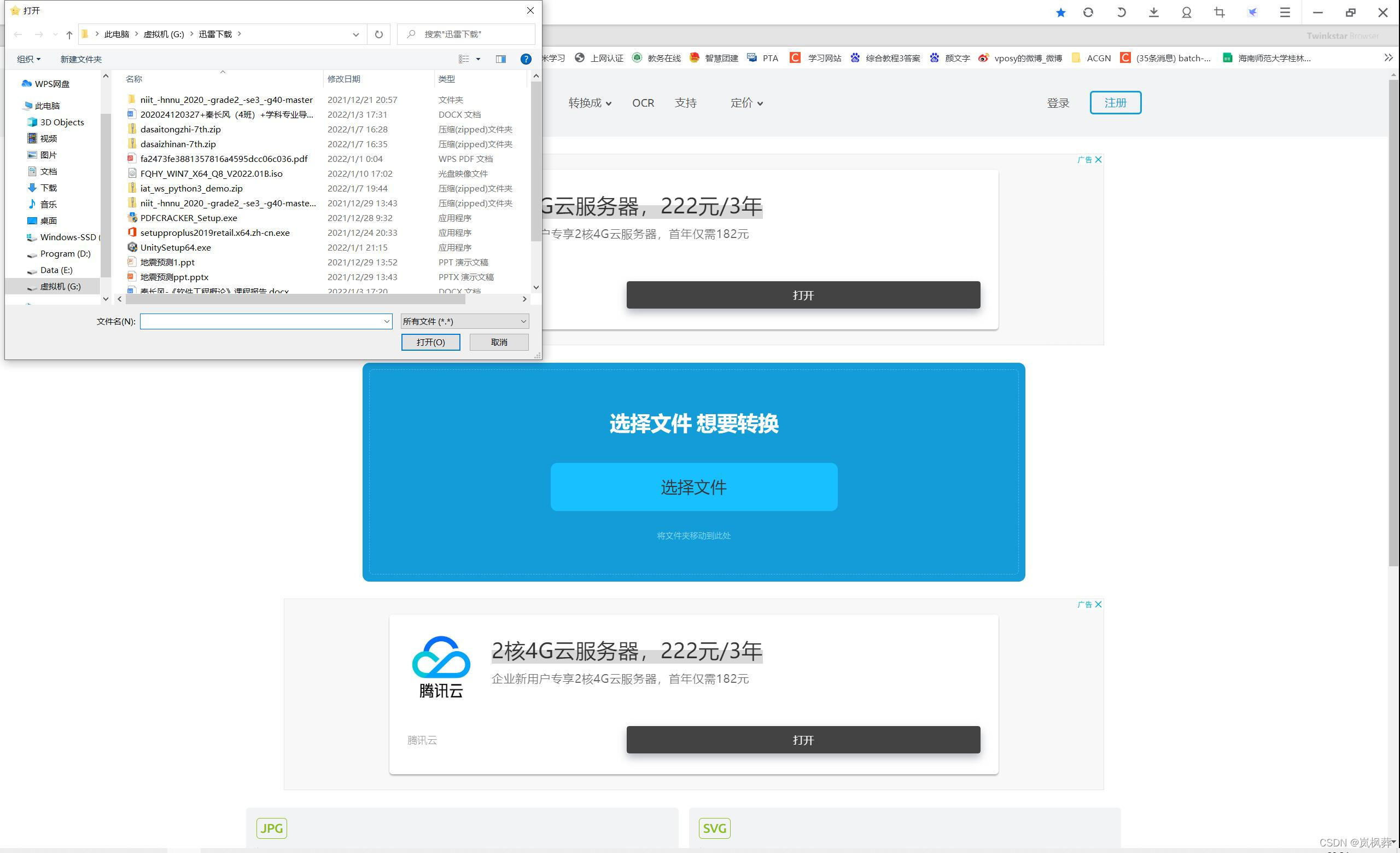Click the 选择文件 upload button
This screenshot has width=1400, height=853.
(x=693, y=487)
